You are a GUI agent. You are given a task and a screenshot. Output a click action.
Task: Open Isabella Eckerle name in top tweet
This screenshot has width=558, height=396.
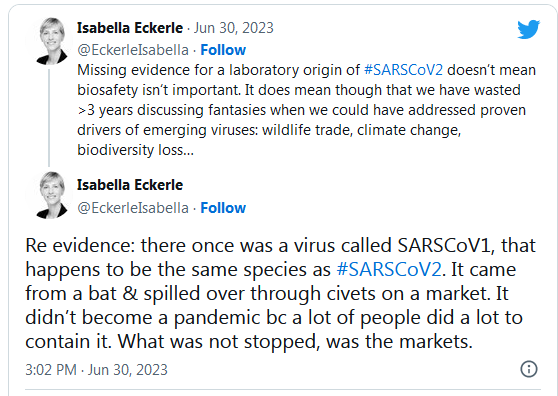coord(130,28)
